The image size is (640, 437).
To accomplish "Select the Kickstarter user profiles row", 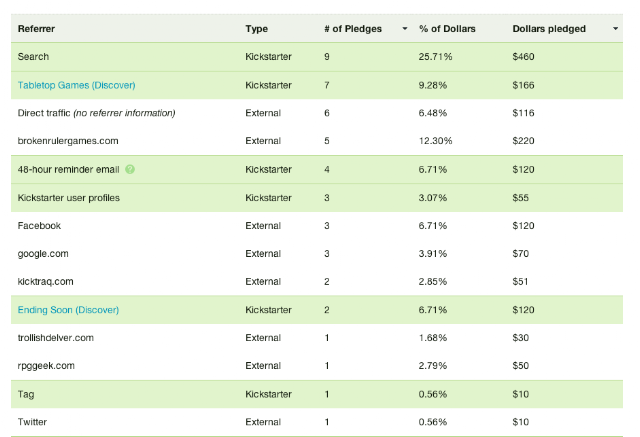I will point(317,198).
